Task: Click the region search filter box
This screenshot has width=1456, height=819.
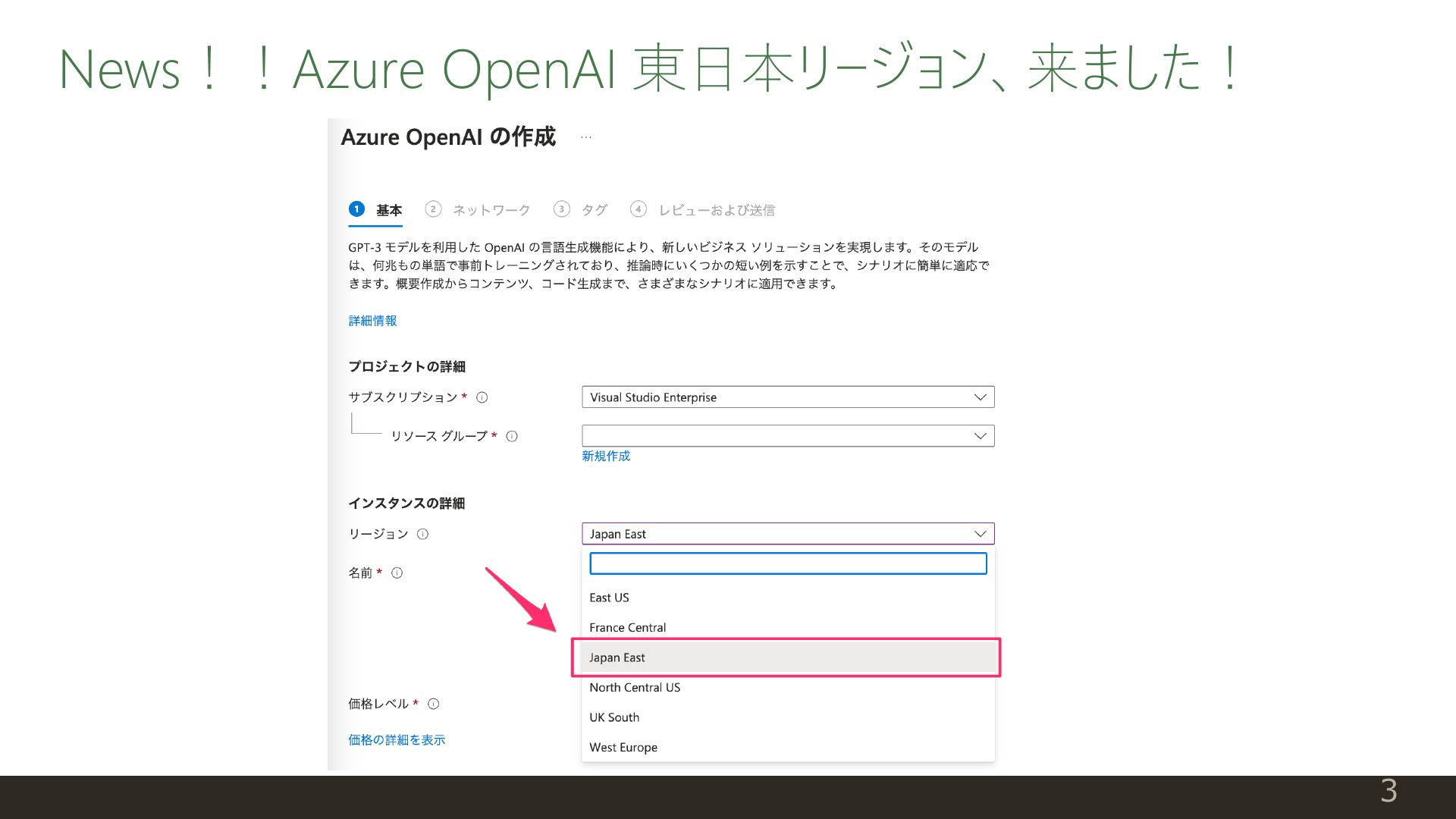Action: (788, 563)
